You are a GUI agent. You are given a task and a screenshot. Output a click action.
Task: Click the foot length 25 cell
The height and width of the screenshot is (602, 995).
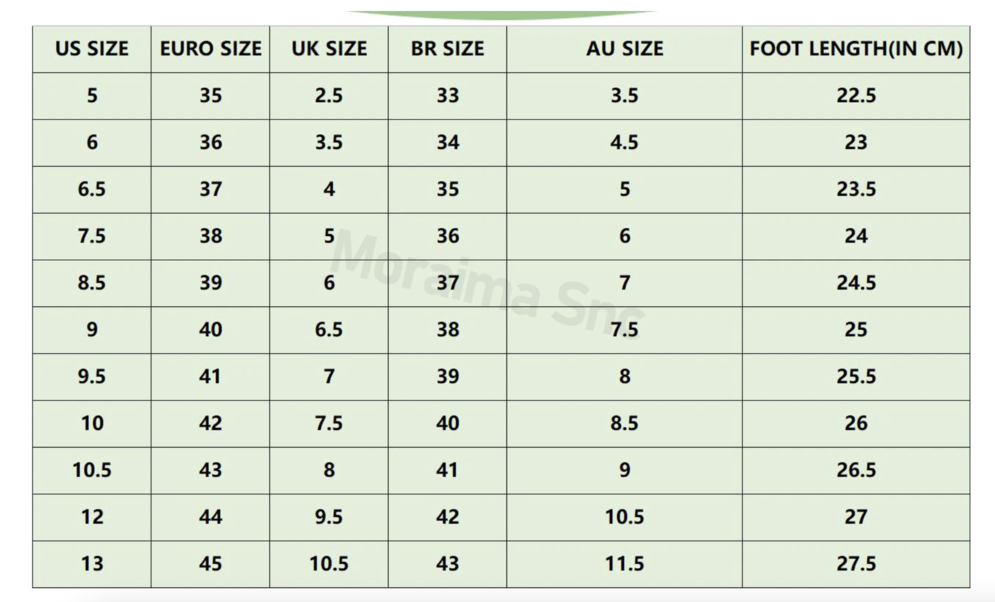click(856, 330)
